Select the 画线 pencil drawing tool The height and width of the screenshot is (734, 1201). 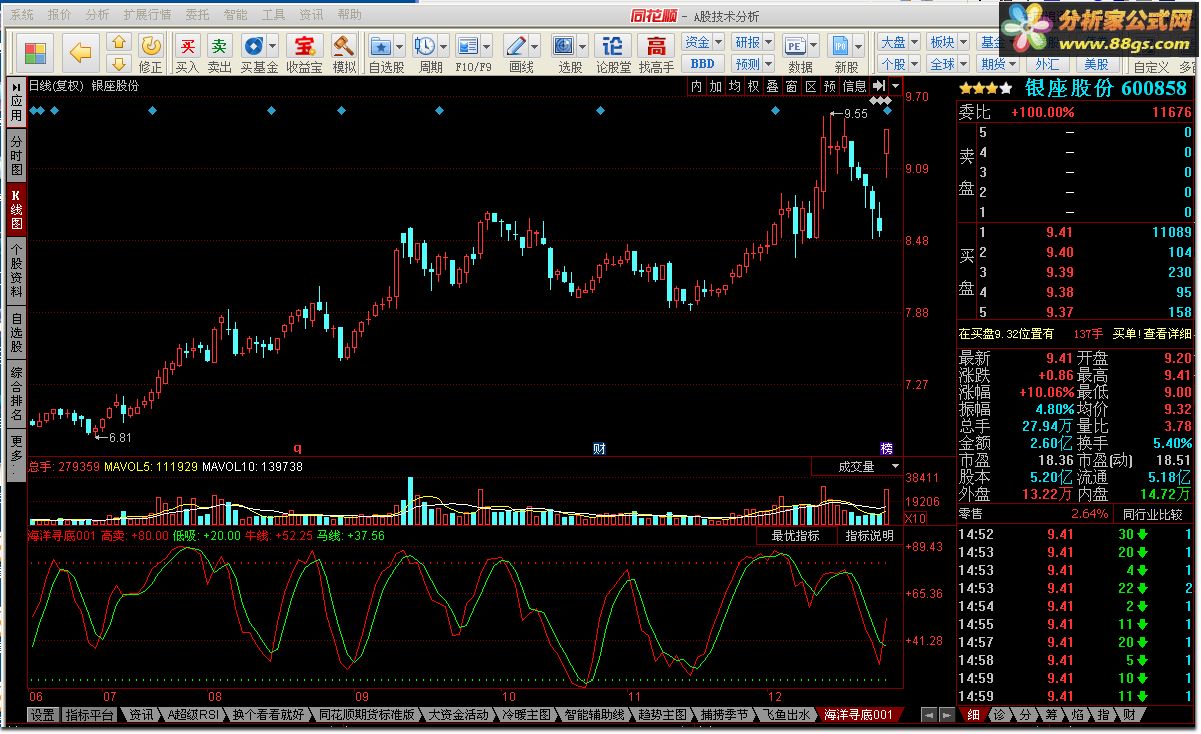tap(516, 46)
